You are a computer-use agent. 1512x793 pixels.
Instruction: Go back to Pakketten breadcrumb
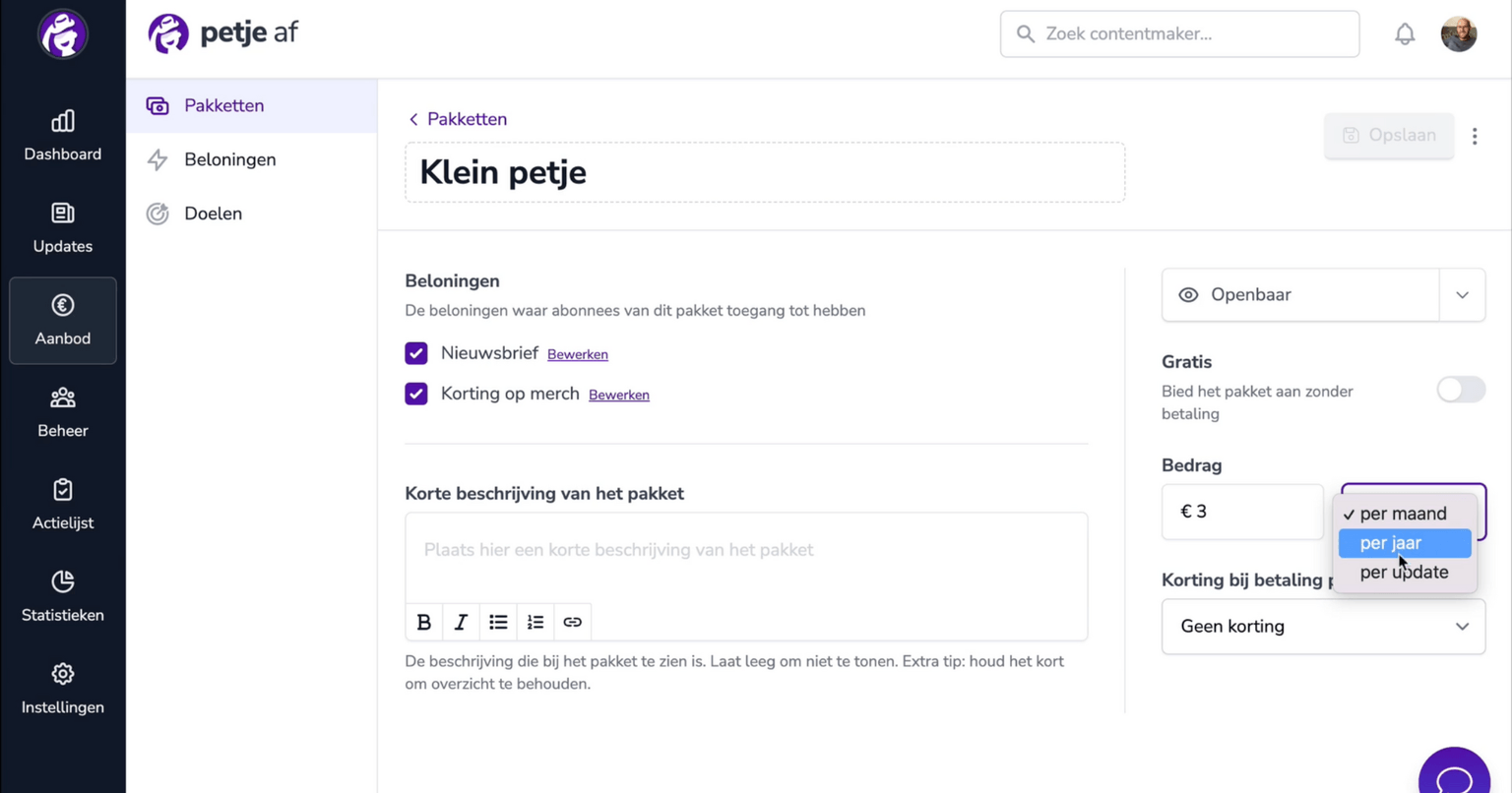458,119
